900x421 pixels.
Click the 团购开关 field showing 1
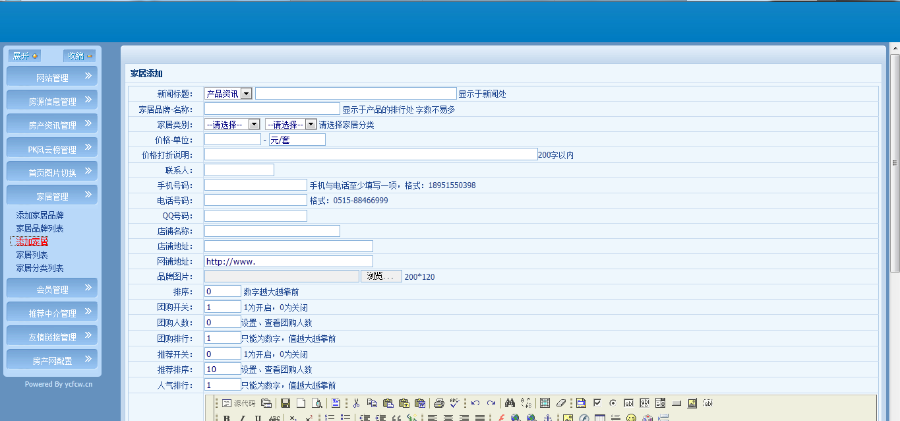coord(222,307)
